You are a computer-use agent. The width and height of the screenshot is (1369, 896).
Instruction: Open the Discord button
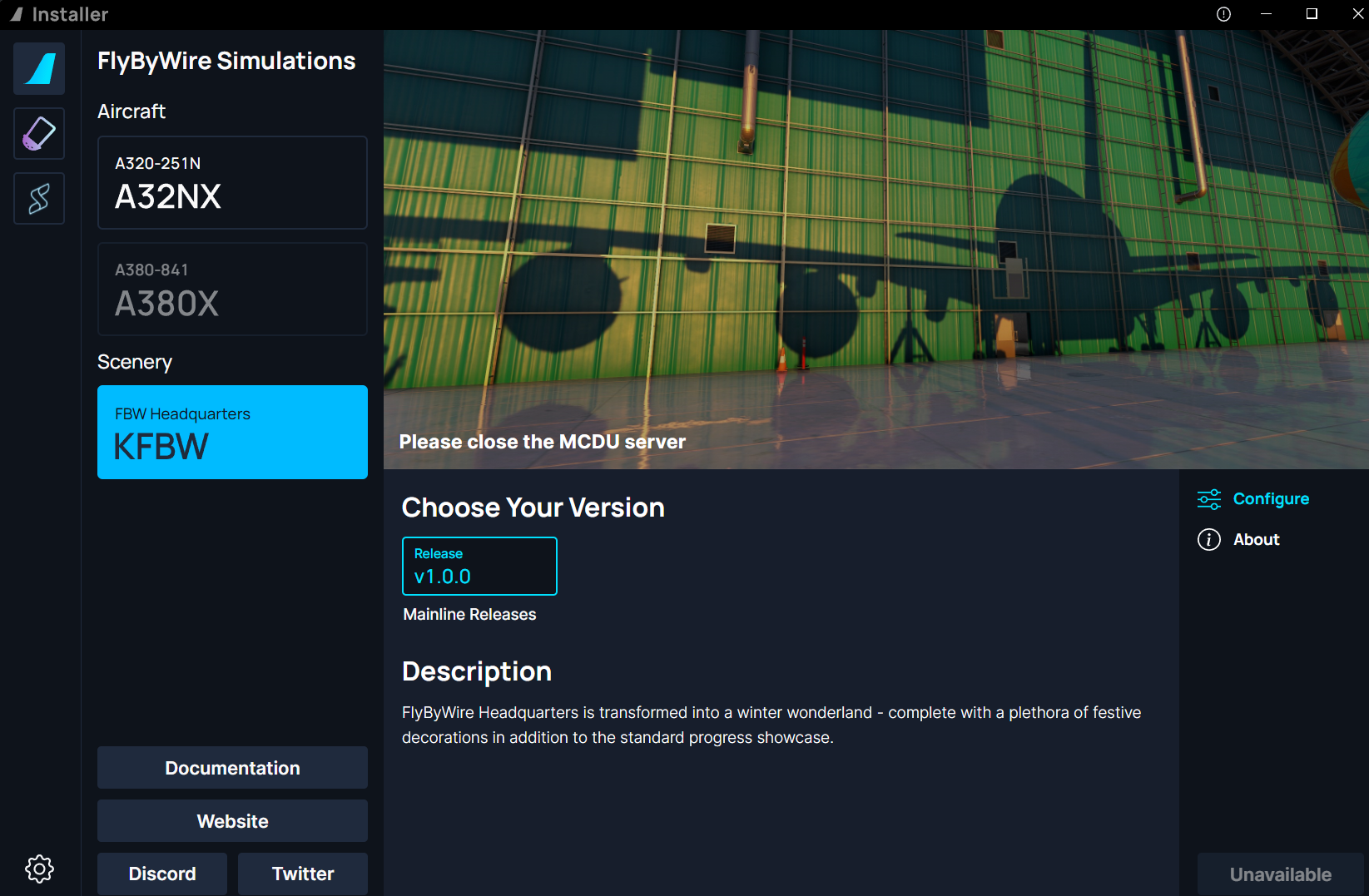pos(162,874)
